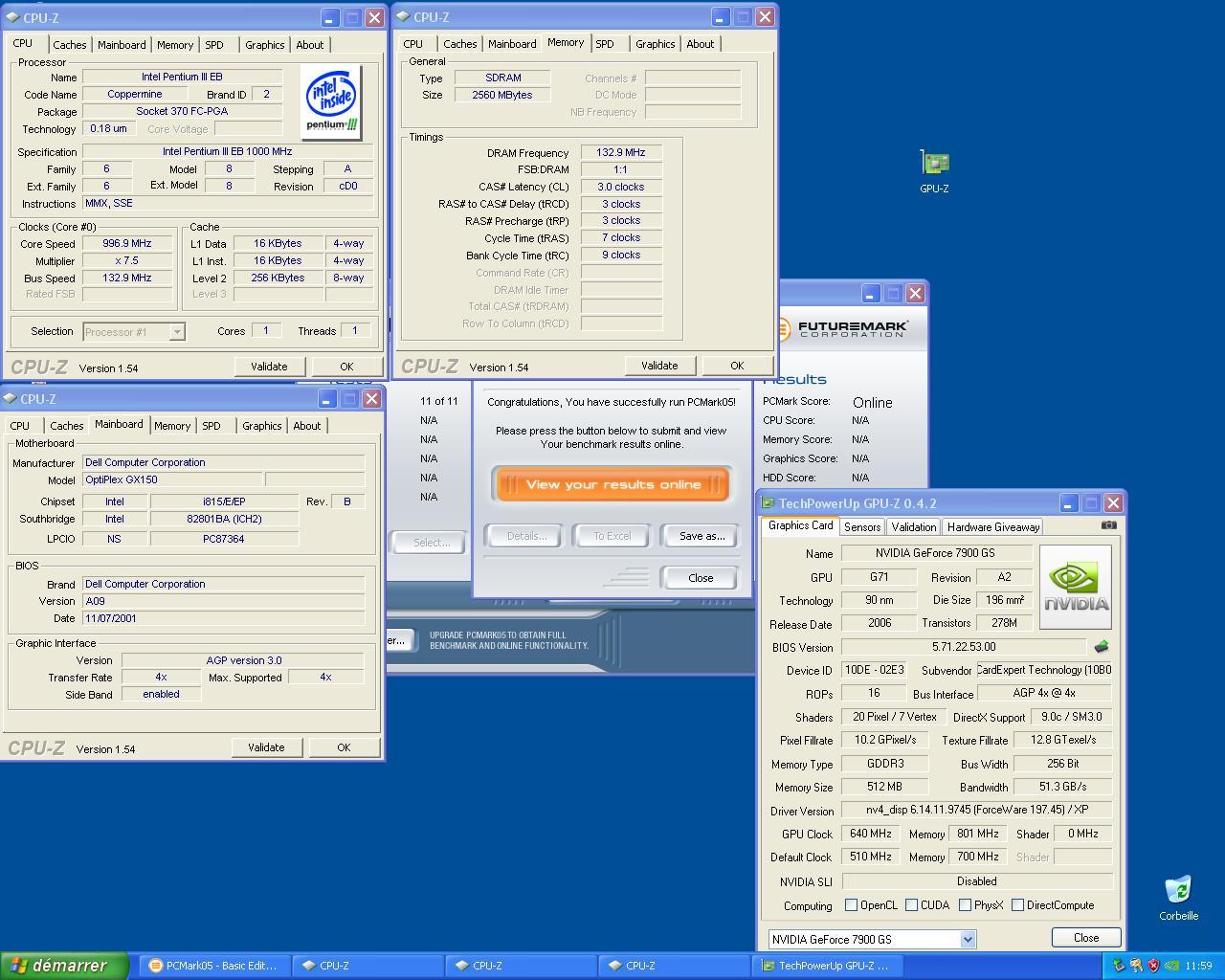This screenshot has width=1225, height=980.
Task: Click the taskbar clock showing 11:59
Action: coord(1198,966)
